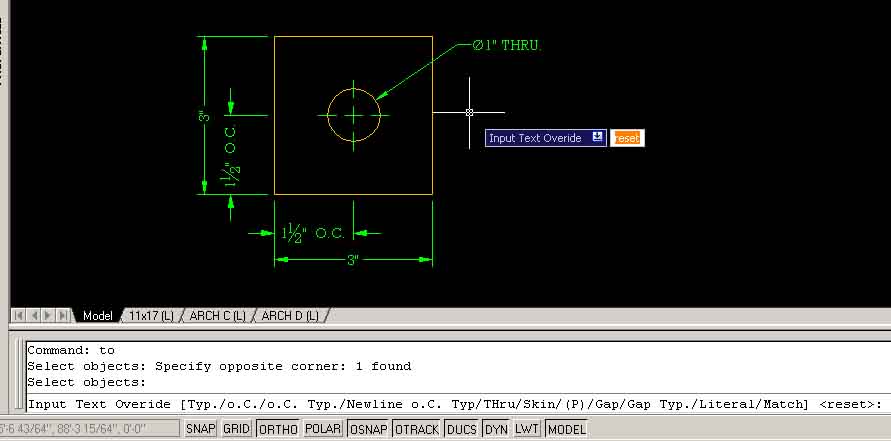Screen dimensions: 891x441
Task: Open the ARCH D (L) layout tab
Action: (x=290, y=315)
